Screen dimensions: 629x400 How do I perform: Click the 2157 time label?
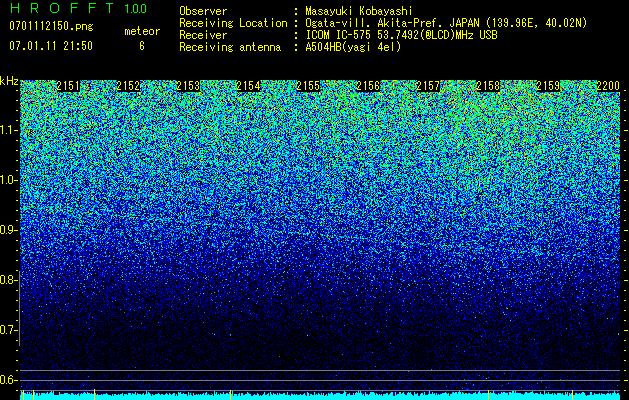(428, 86)
